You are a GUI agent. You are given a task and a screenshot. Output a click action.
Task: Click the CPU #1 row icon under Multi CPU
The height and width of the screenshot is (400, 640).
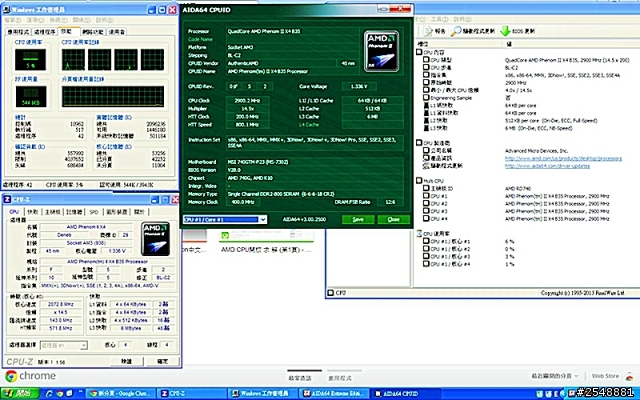point(427,196)
